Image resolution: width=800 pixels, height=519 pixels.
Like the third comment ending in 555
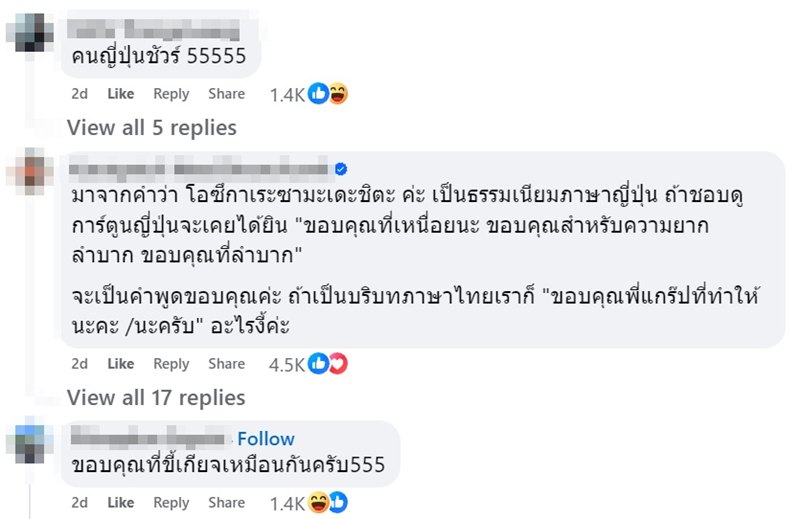[x=120, y=502]
